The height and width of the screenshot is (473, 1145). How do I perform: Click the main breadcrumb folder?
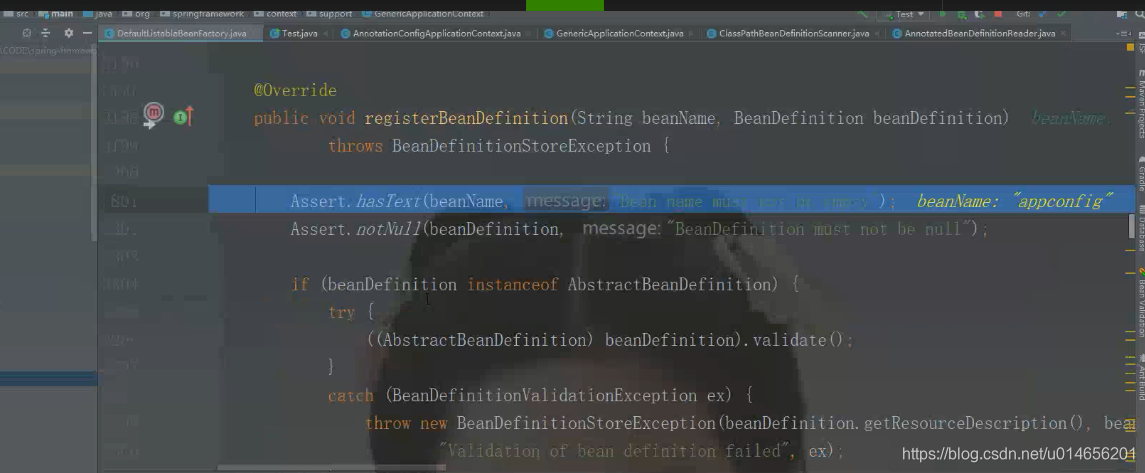click(55, 14)
